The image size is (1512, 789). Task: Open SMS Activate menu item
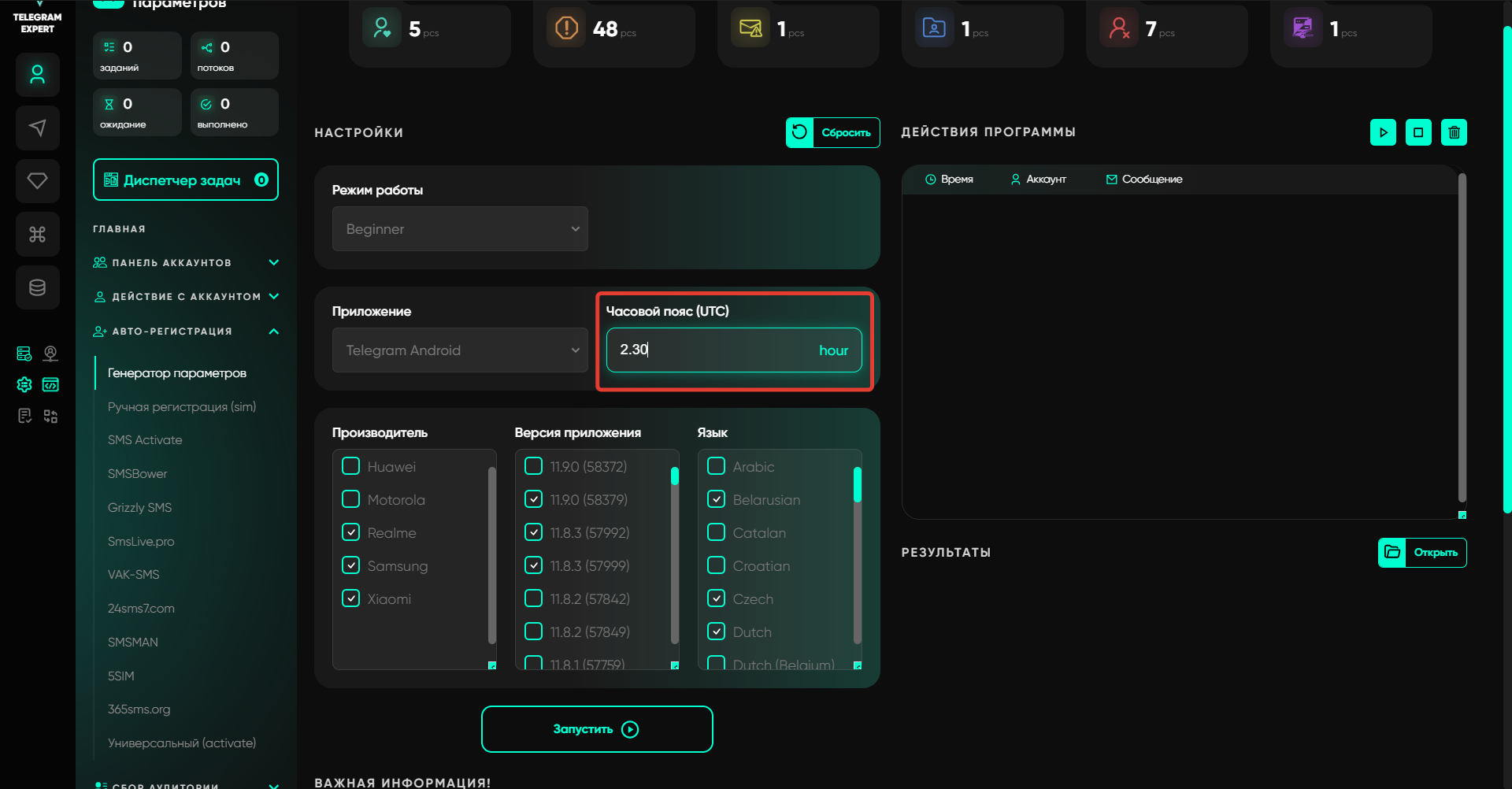click(x=145, y=440)
